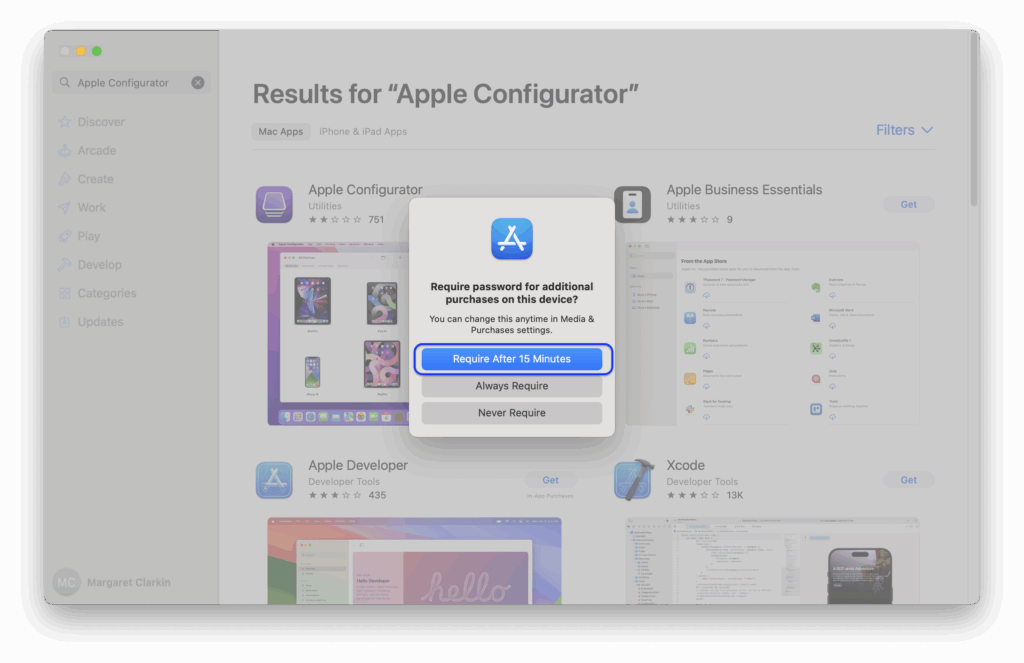
Task: View the Apple Configurator screenshot preview
Action: 338,334
